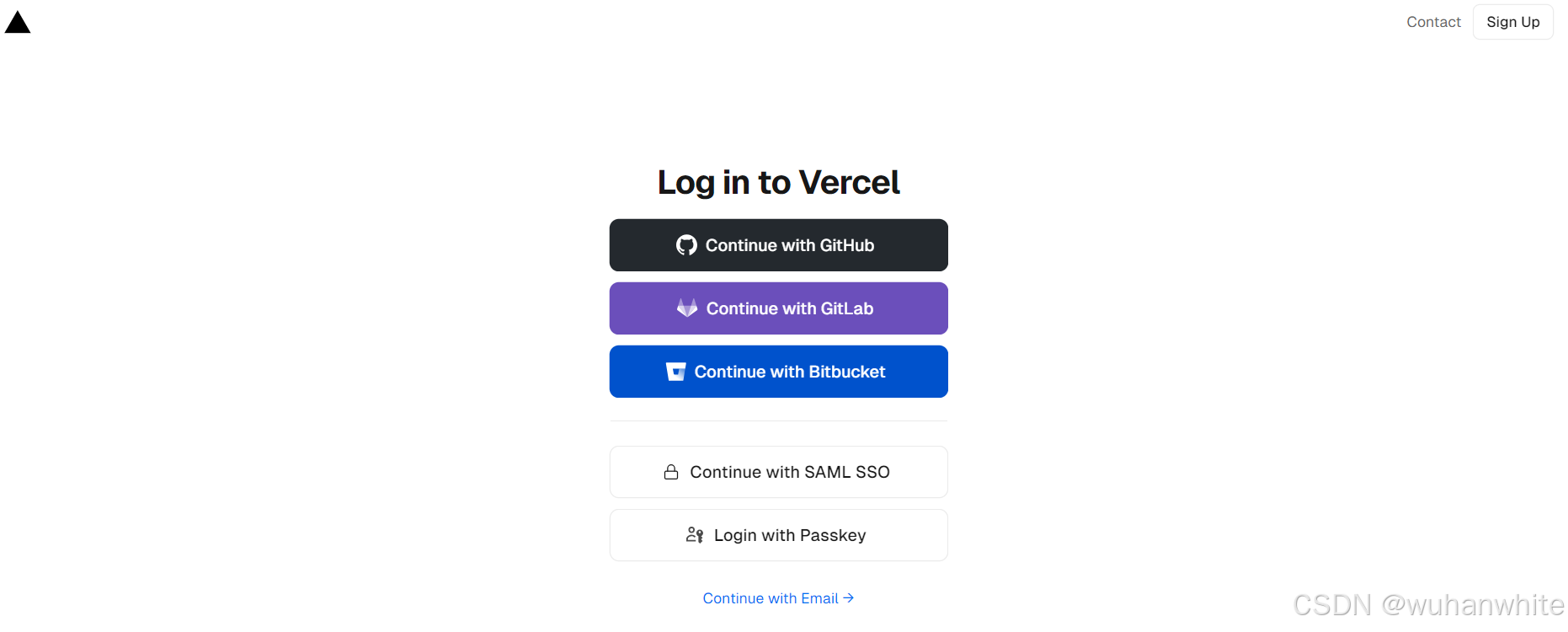Open Continue with SAML SSO
This screenshot has width=1568, height=632.
(x=779, y=472)
